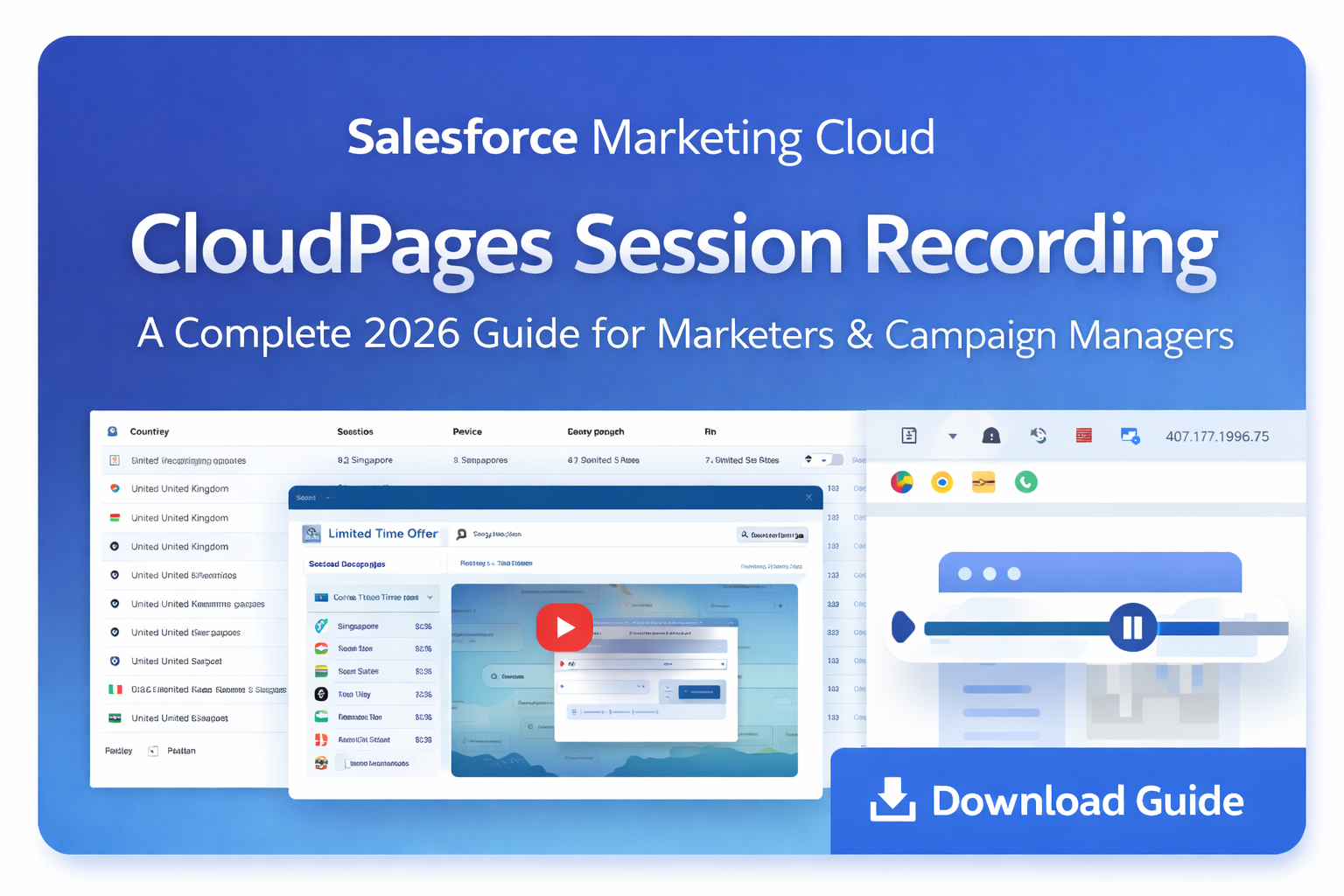Click the blue image-with-pin icon
This screenshot has height=896, width=1344.
pos(1130,436)
